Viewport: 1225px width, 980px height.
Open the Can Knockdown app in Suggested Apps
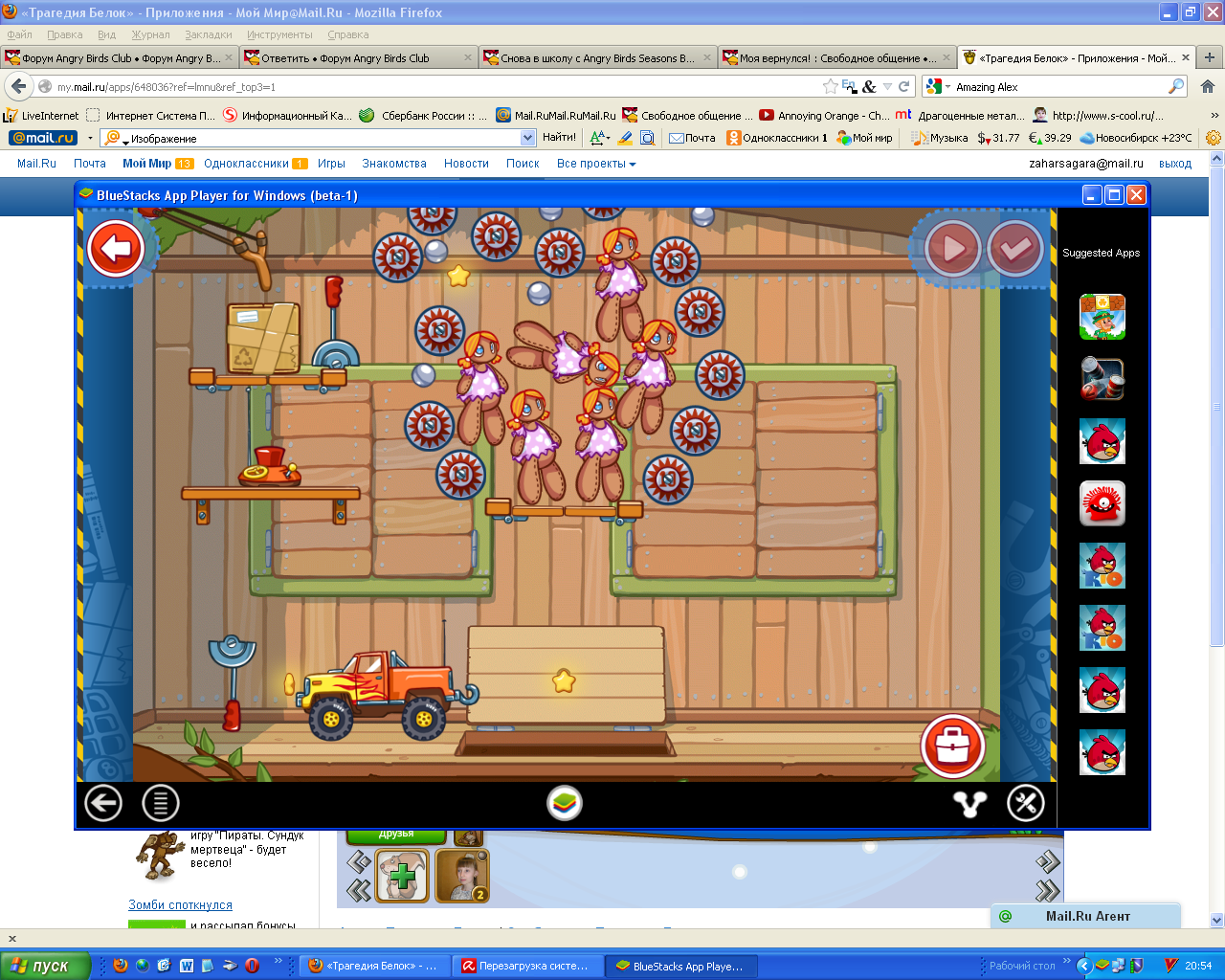coord(1102,379)
